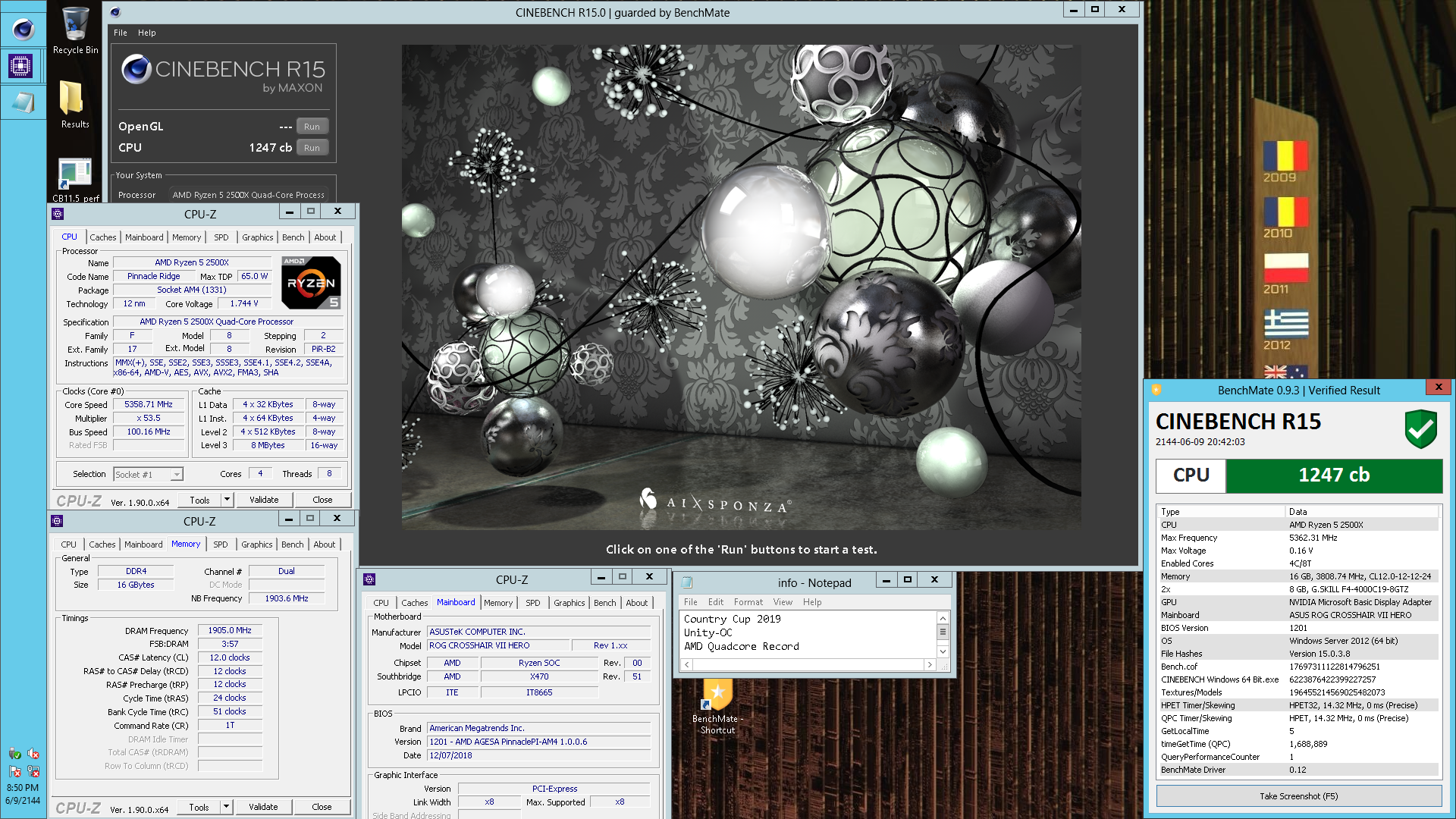
Task: Open Cinebench File menu
Action: (121, 33)
